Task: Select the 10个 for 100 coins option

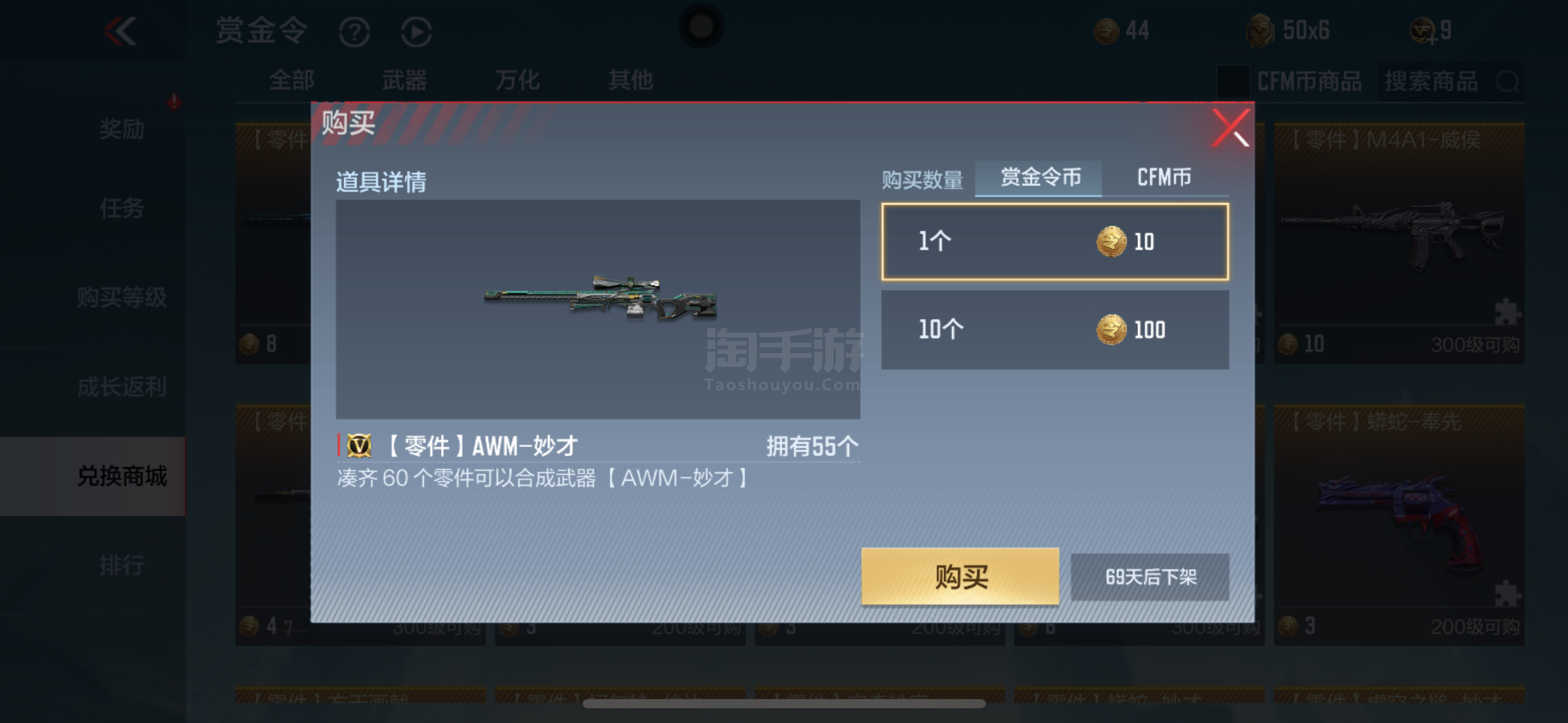Action: 1055,330
